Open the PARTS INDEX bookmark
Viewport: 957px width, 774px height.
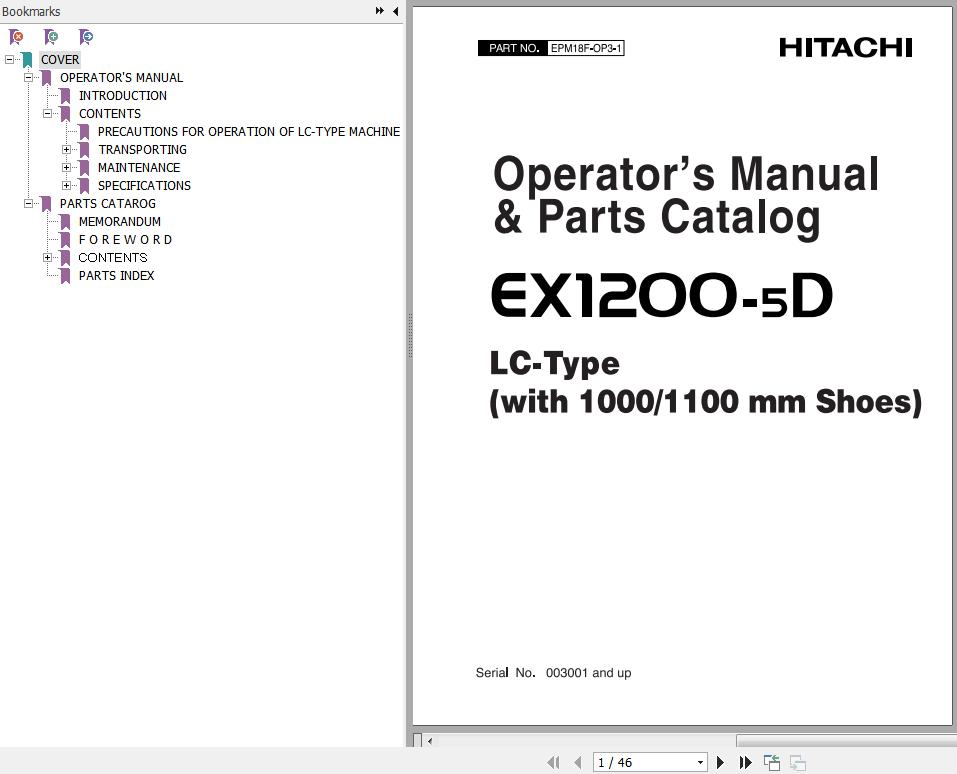[117, 275]
